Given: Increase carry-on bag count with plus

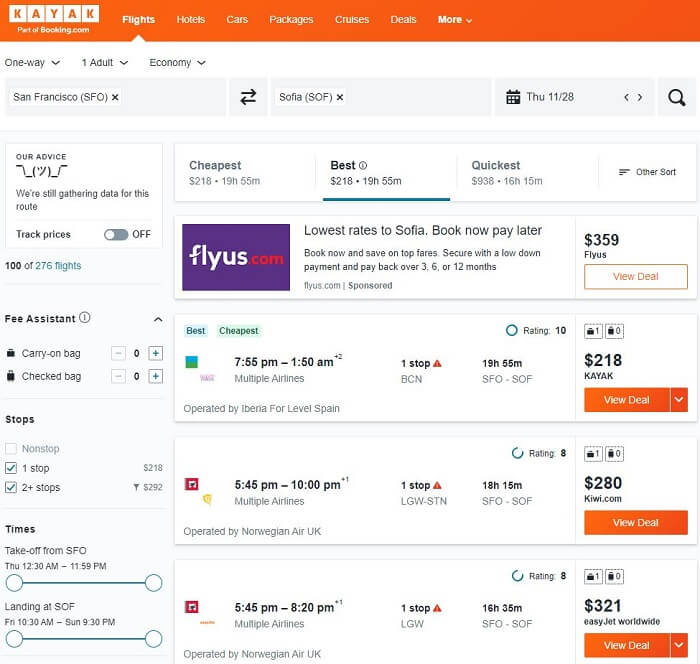Looking at the screenshot, I should (x=155, y=353).
